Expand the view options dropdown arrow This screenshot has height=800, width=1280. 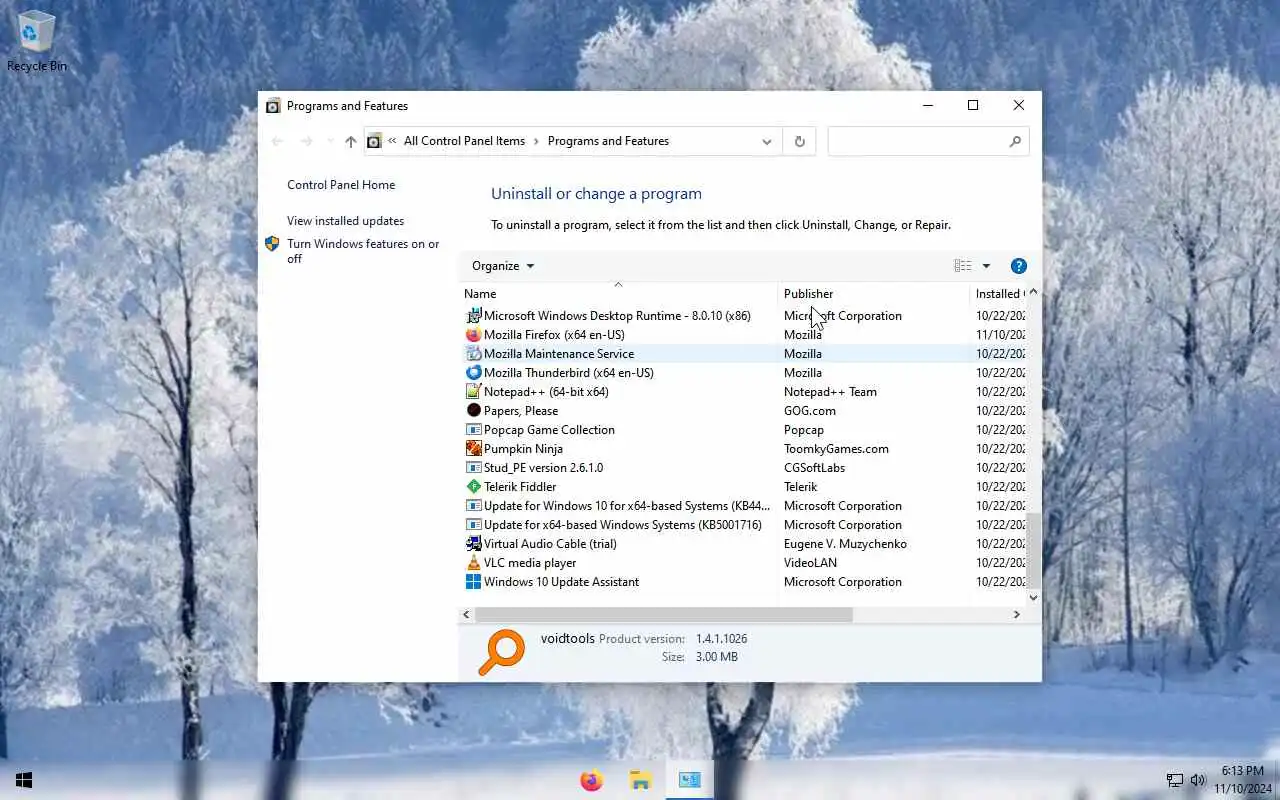pyautogui.click(x=986, y=266)
